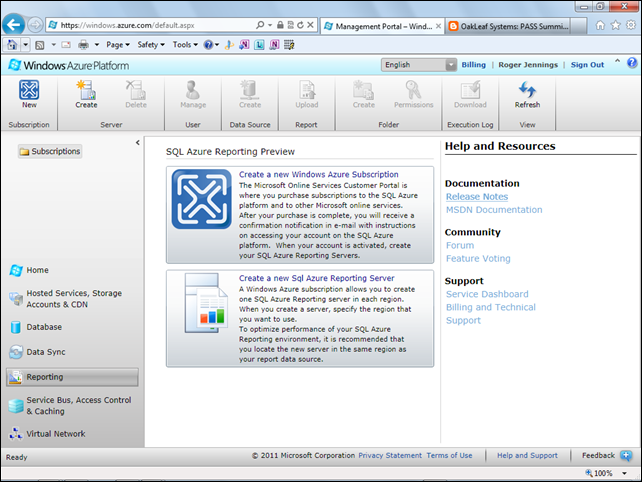This screenshot has height=482, width=642.
Task: Click the Feedback plus icon
Action: click(626, 455)
